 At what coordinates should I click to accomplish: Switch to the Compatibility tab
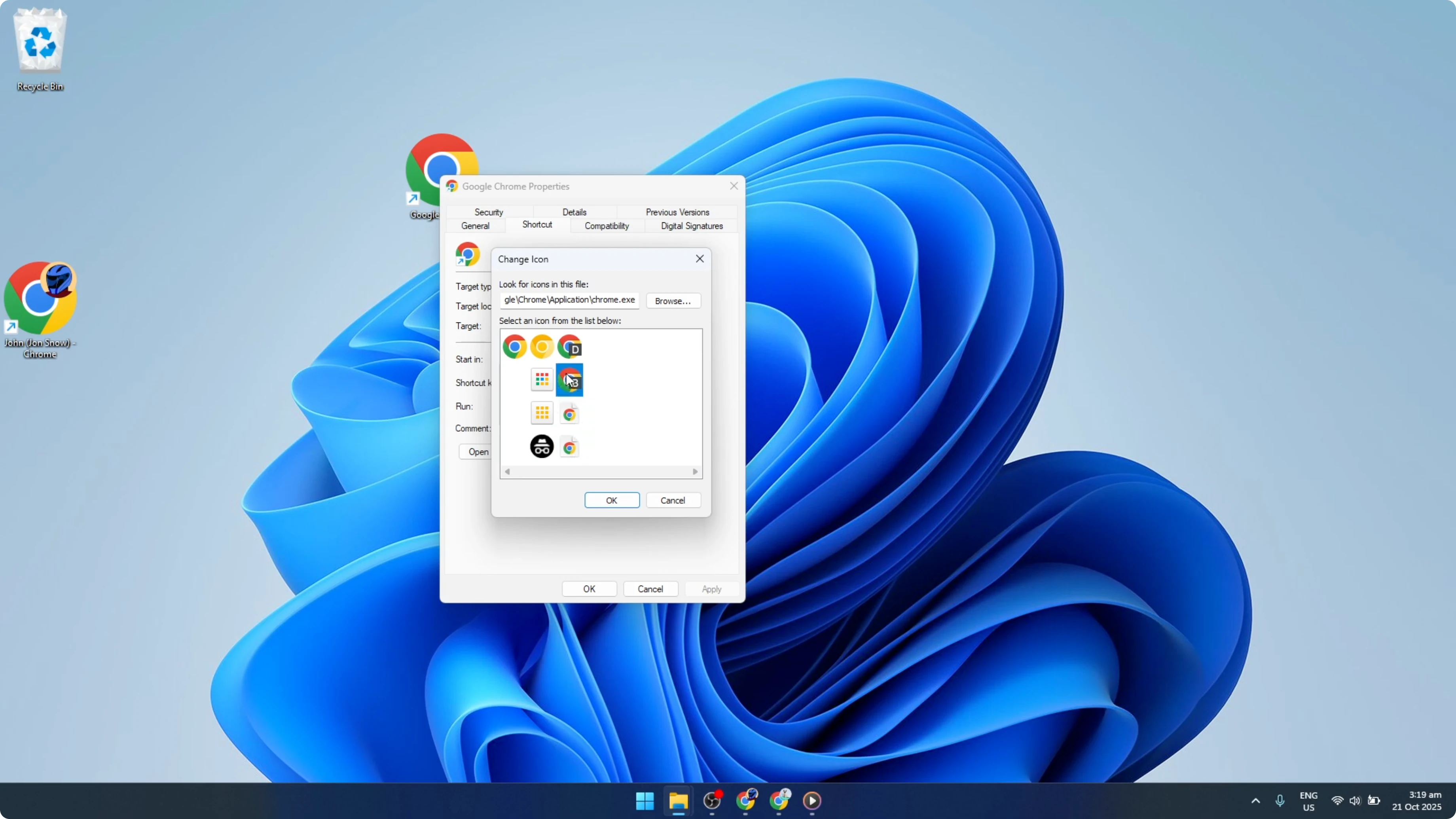point(606,226)
